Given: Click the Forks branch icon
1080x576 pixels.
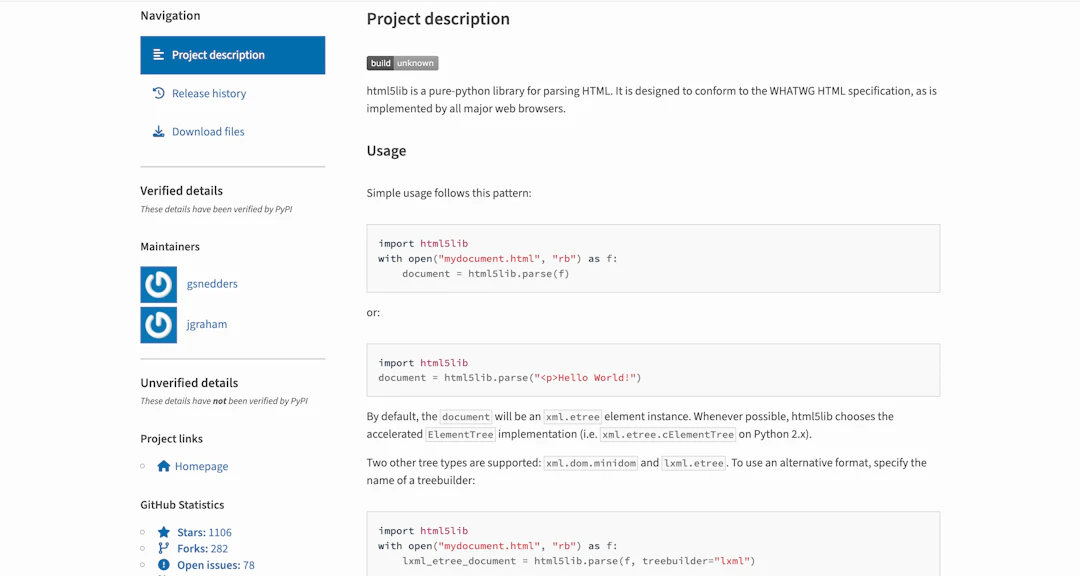Looking at the screenshot, I should [163, 548].
